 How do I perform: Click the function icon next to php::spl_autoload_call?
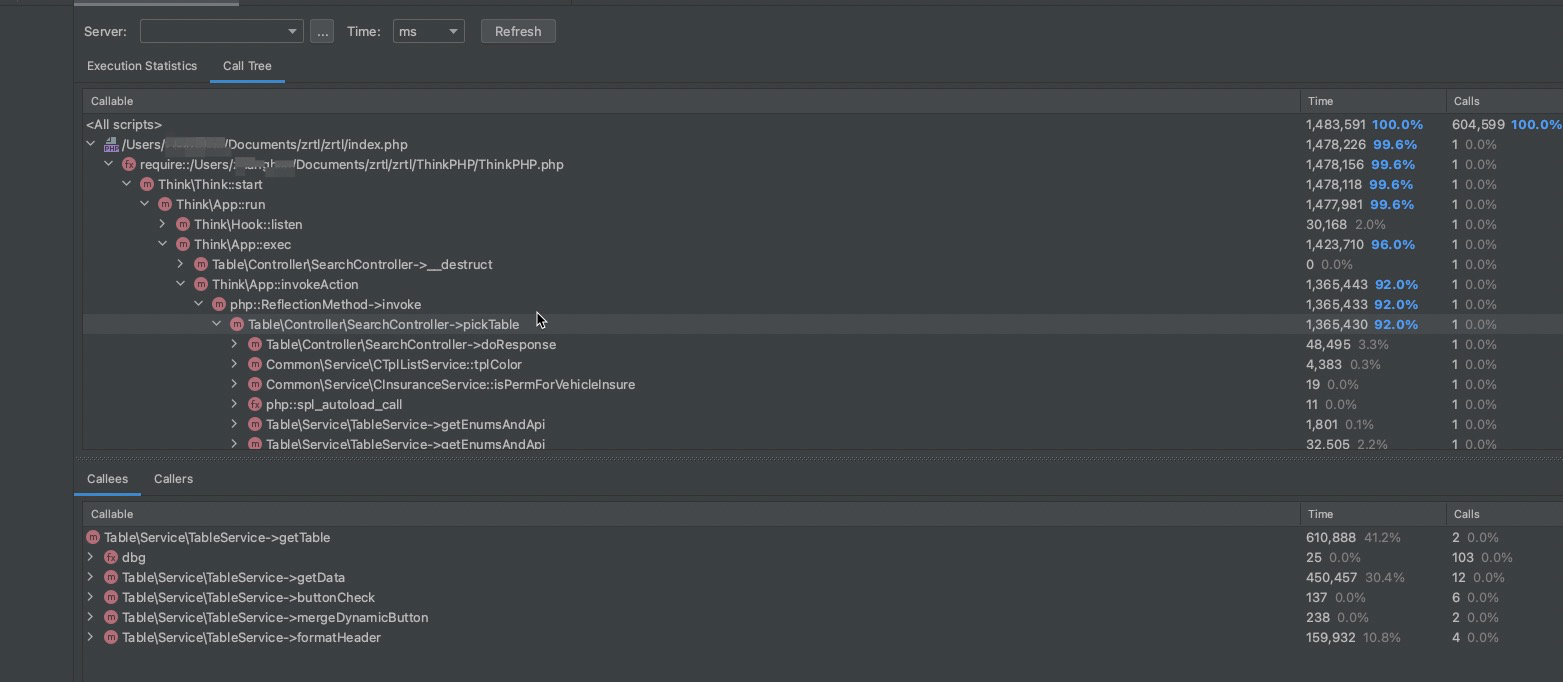click(255, 405)
